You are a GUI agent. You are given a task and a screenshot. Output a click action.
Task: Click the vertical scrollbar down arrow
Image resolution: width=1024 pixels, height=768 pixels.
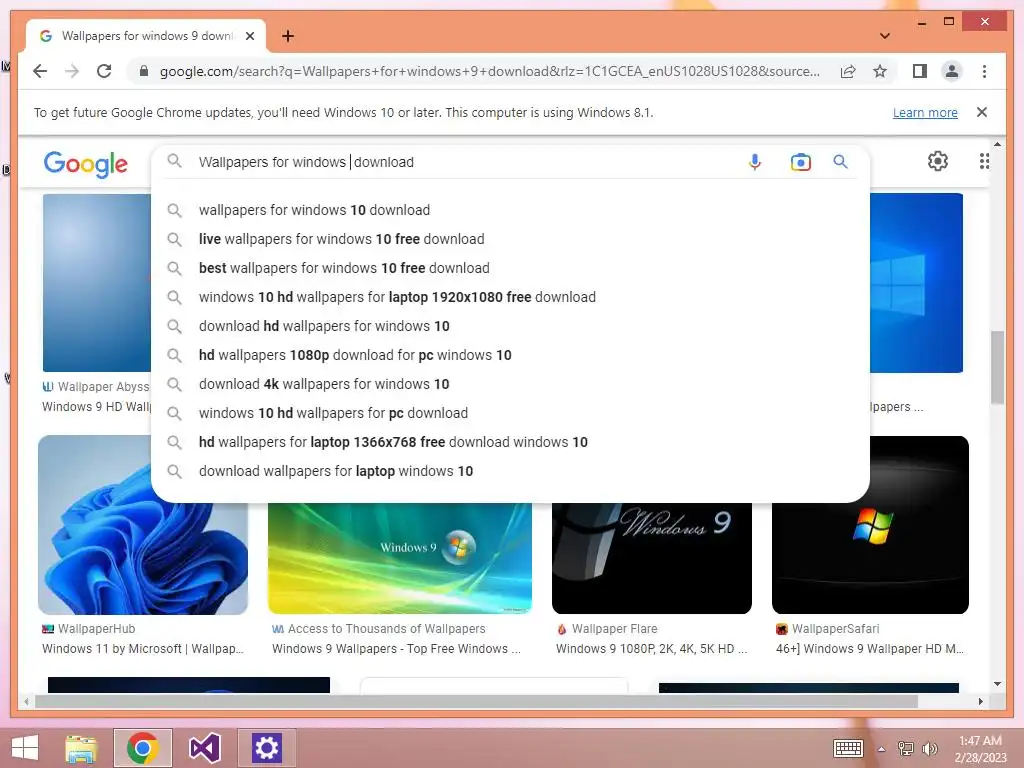(997, 684)
